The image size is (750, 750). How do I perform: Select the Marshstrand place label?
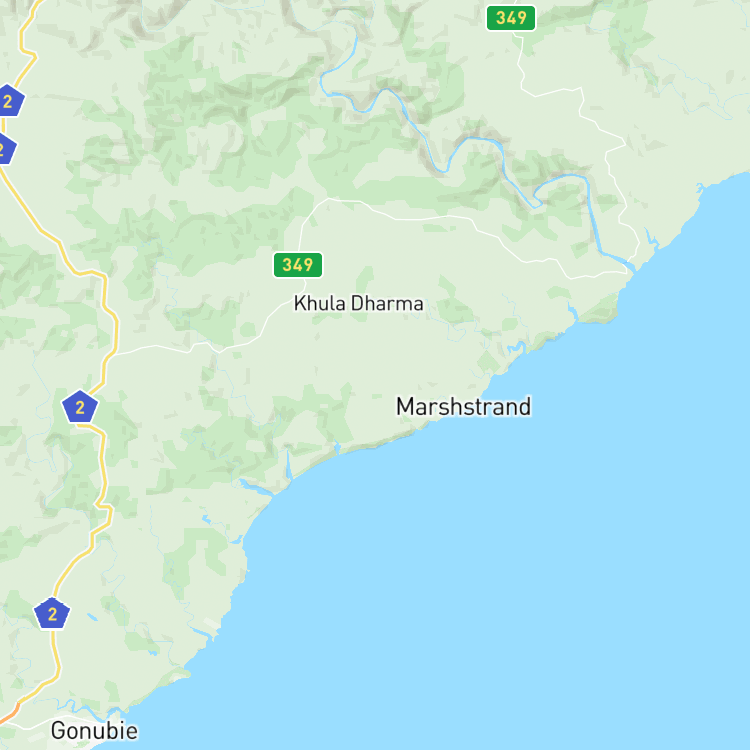463,407
